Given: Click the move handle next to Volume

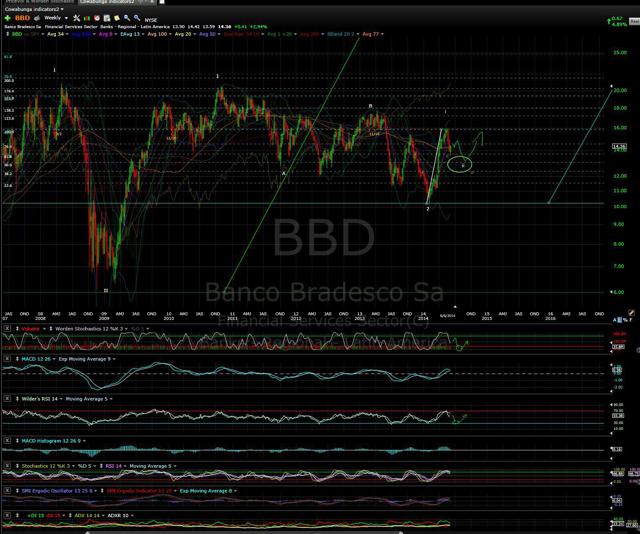Looking at the screenshot, I should click(17, 329).
